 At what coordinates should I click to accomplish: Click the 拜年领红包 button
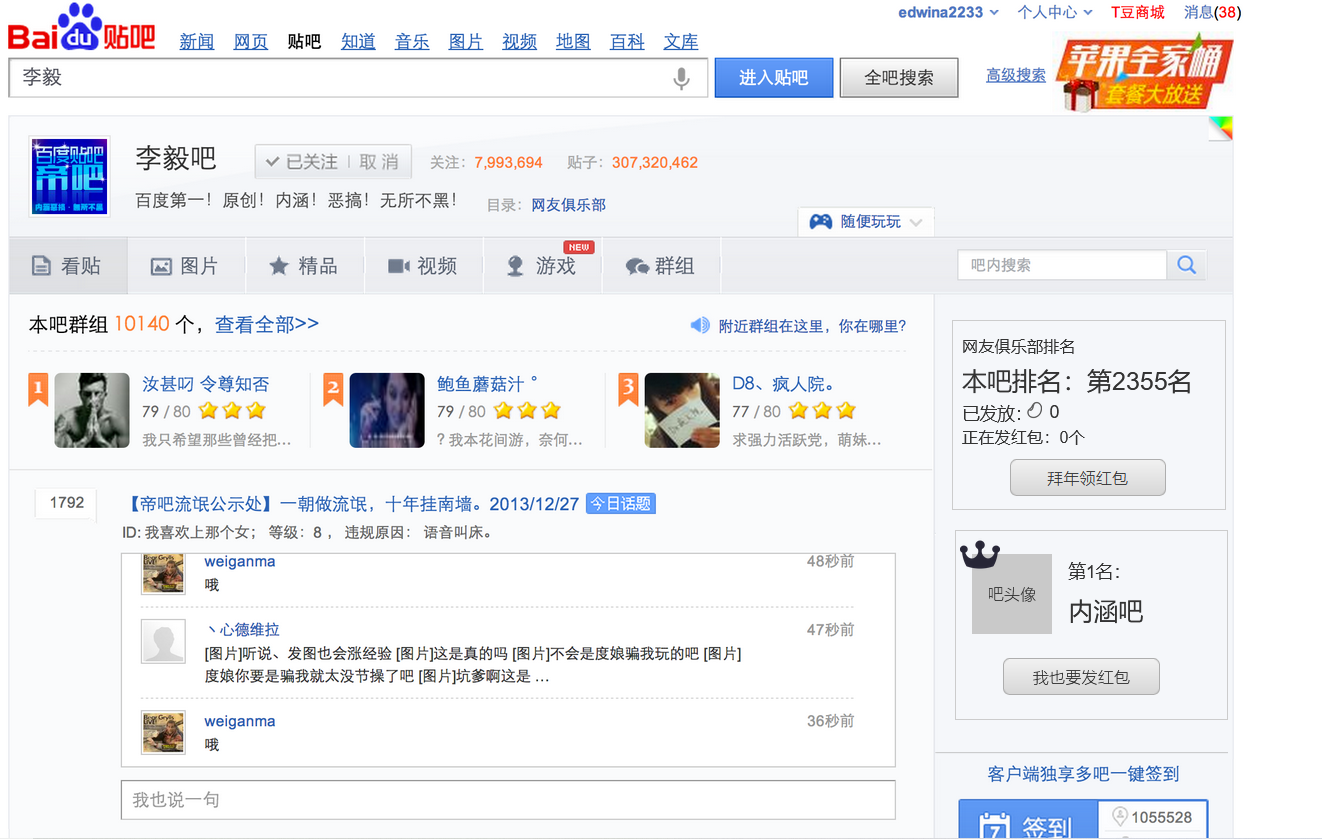(1088, 478)
